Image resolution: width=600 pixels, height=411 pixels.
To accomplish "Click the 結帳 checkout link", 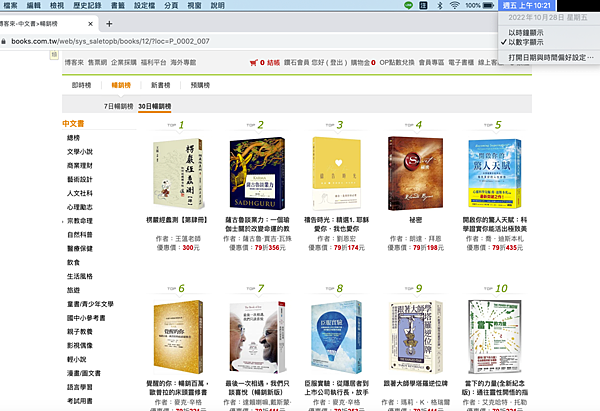I will 273,62.
